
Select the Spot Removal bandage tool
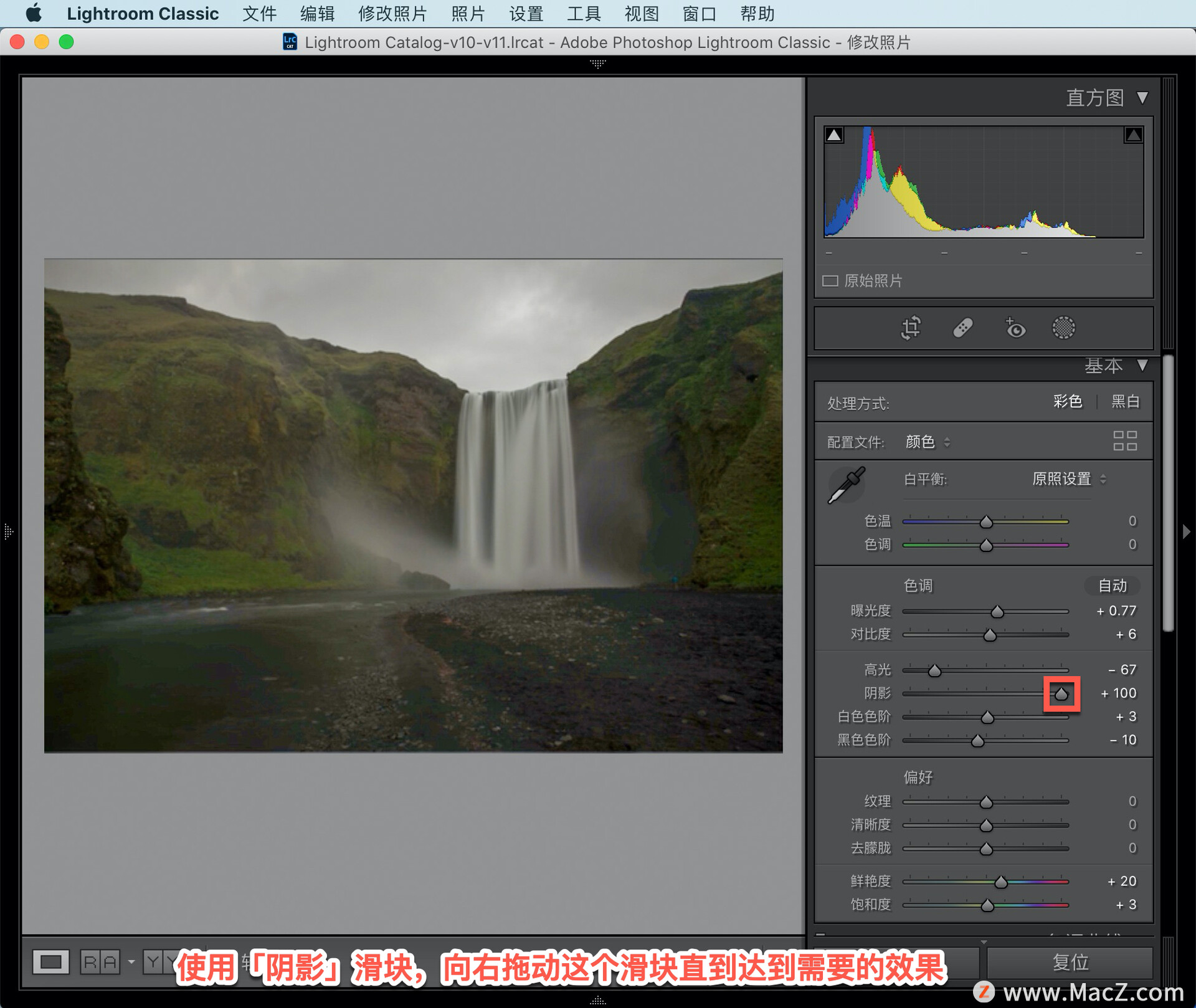tap(962, 328)
